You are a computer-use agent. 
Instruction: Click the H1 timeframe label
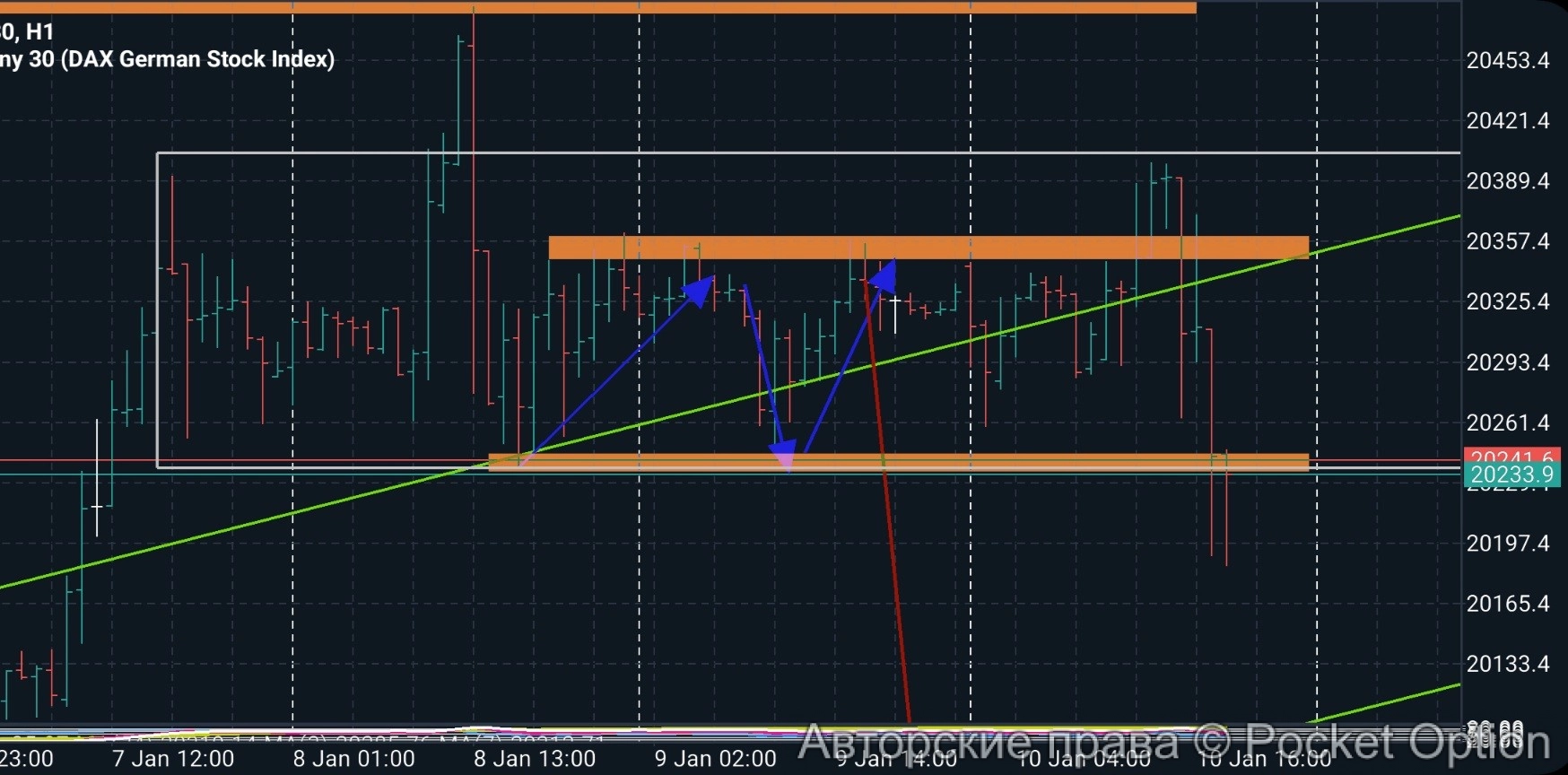coord(39,32)
